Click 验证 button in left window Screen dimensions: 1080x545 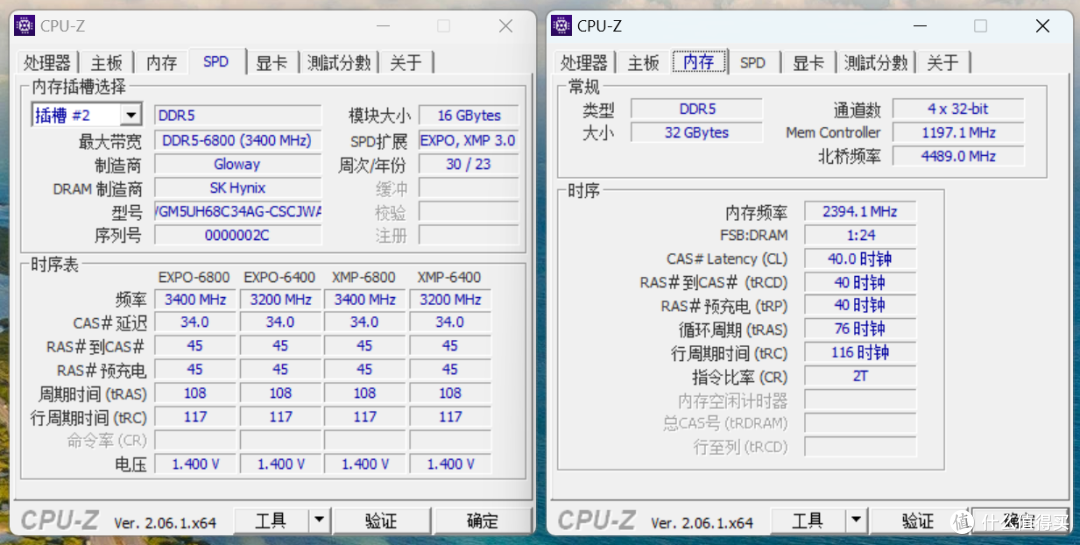(x=382, y=520)
